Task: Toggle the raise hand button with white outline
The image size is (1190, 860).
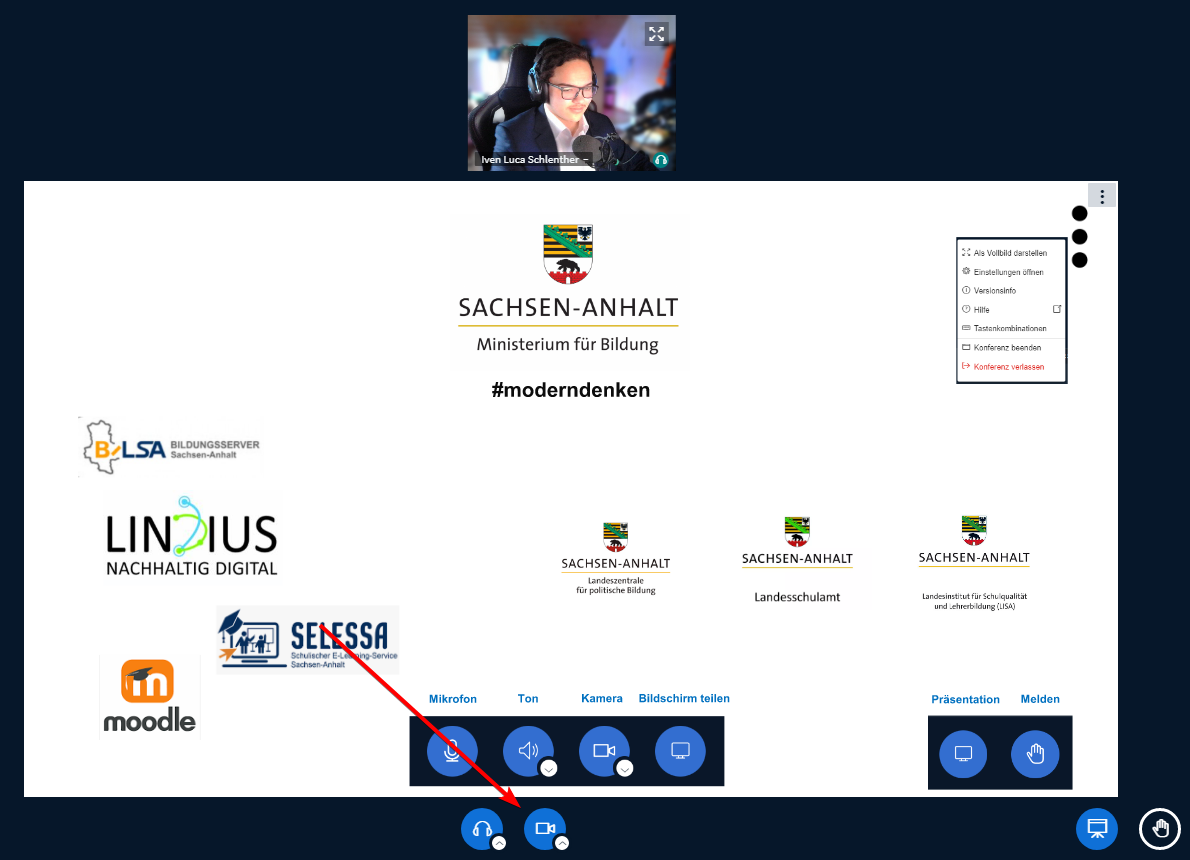Action: [x=1160, y=829]
